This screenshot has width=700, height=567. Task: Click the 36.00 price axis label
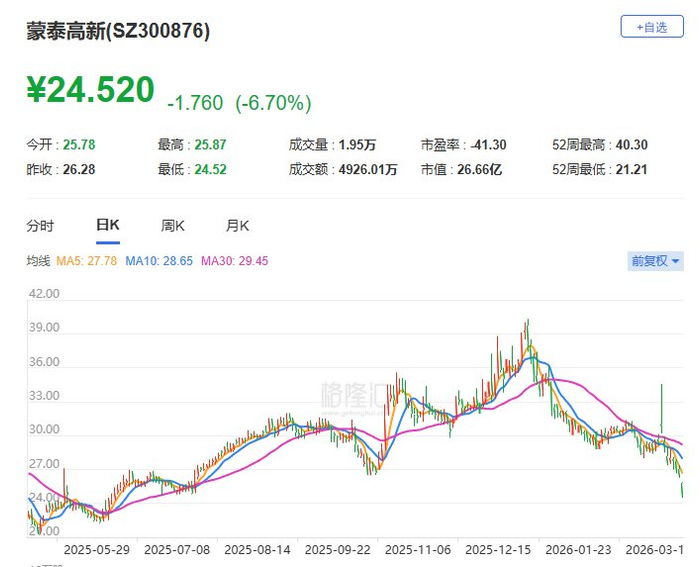pos(44,362)
